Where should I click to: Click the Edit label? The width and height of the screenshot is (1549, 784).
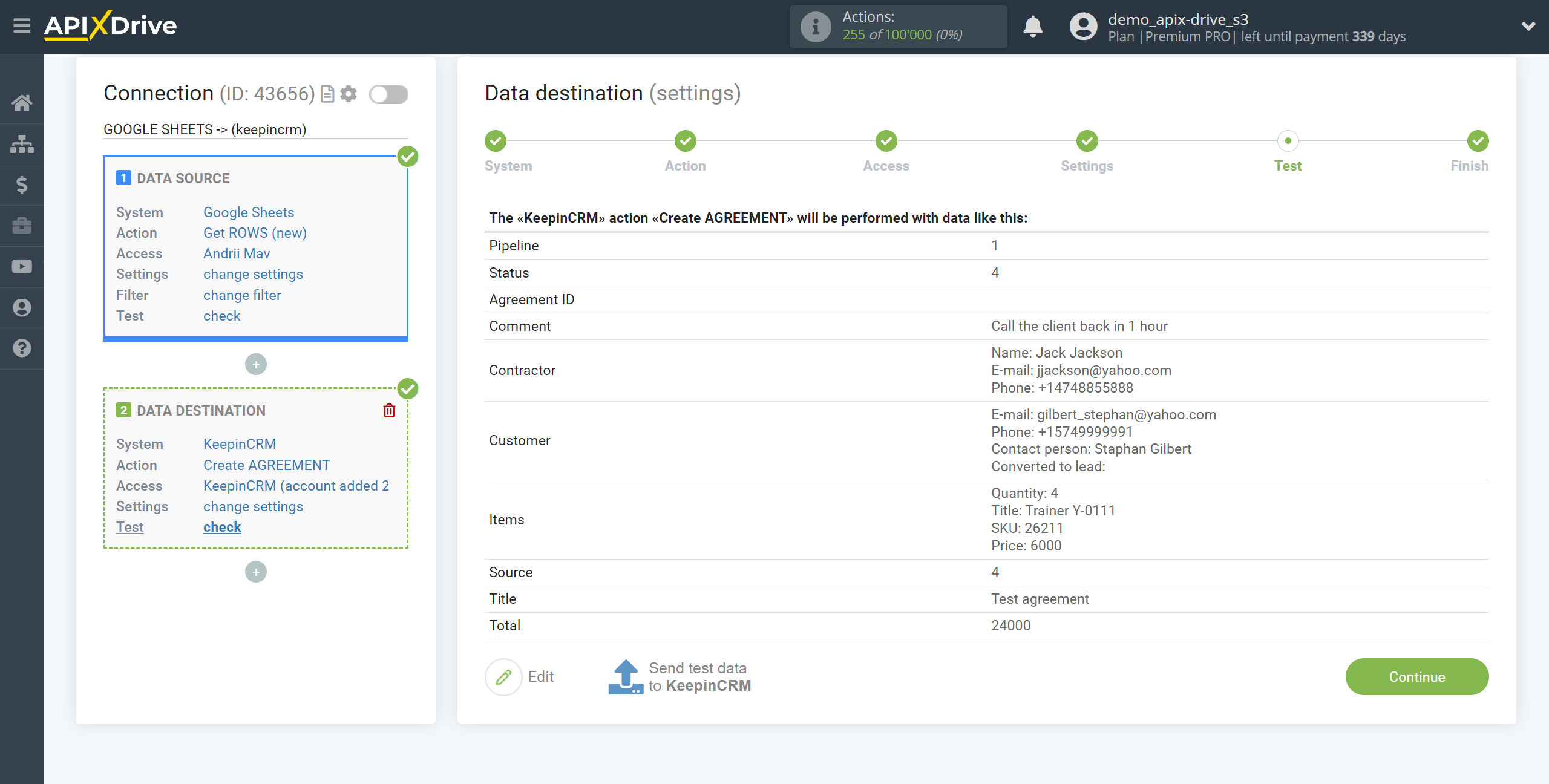point(541,677)
